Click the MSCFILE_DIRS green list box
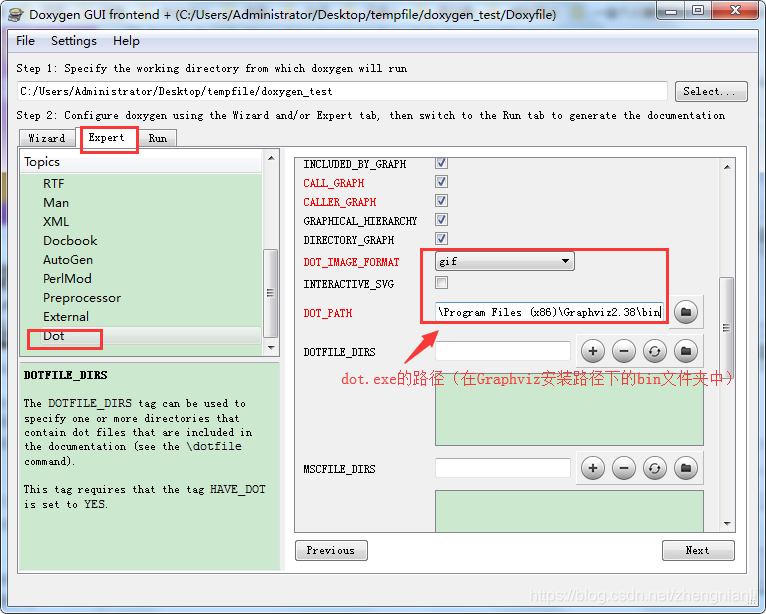The image size is (766, 614). [569, 511]
